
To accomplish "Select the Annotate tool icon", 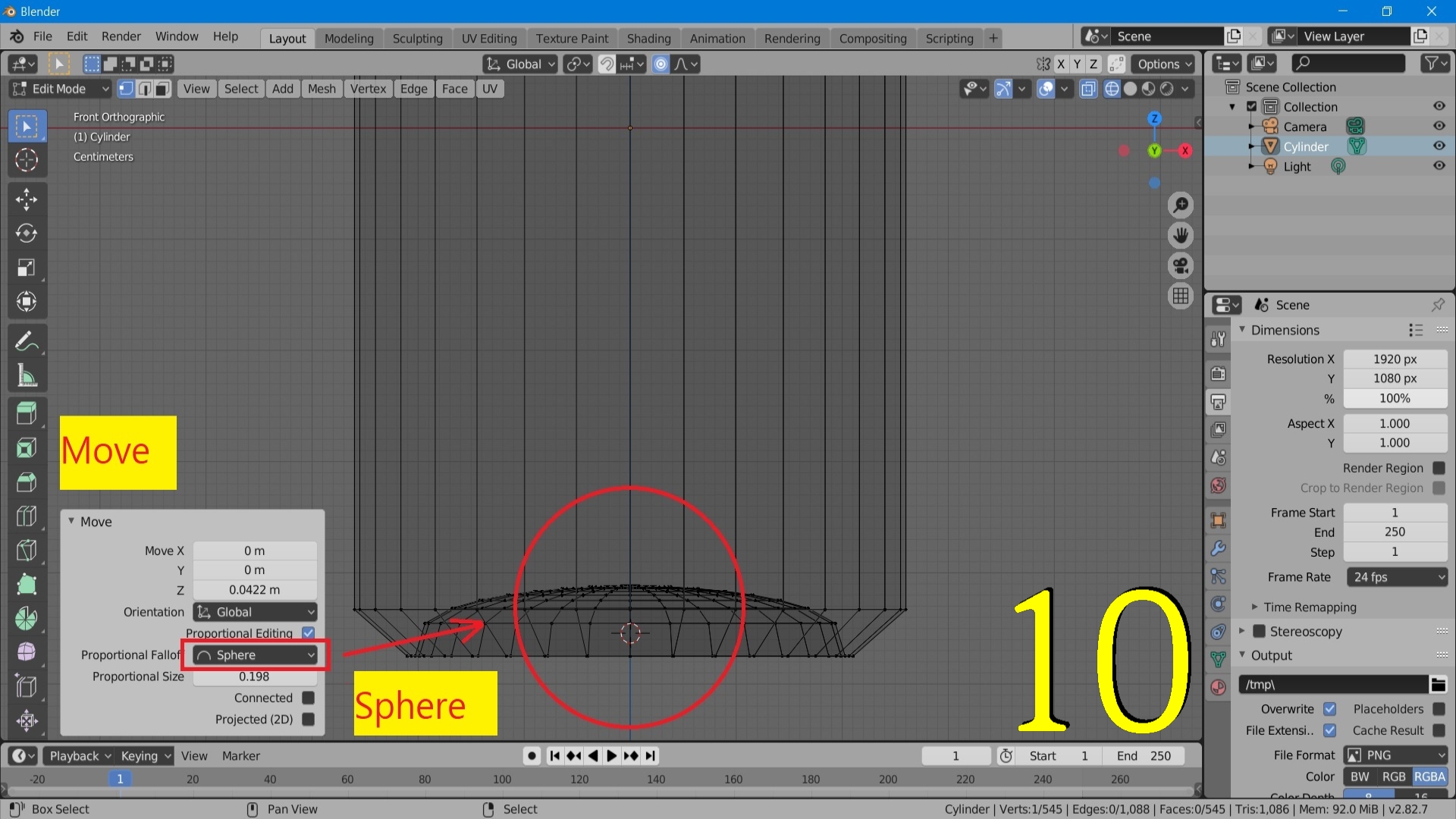I will pyautogui.click(x=27, y=341).
